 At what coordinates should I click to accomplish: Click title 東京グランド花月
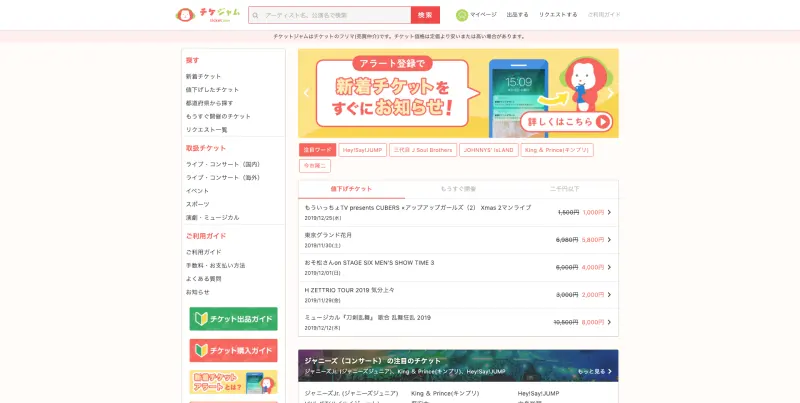[x=328, y=235]
